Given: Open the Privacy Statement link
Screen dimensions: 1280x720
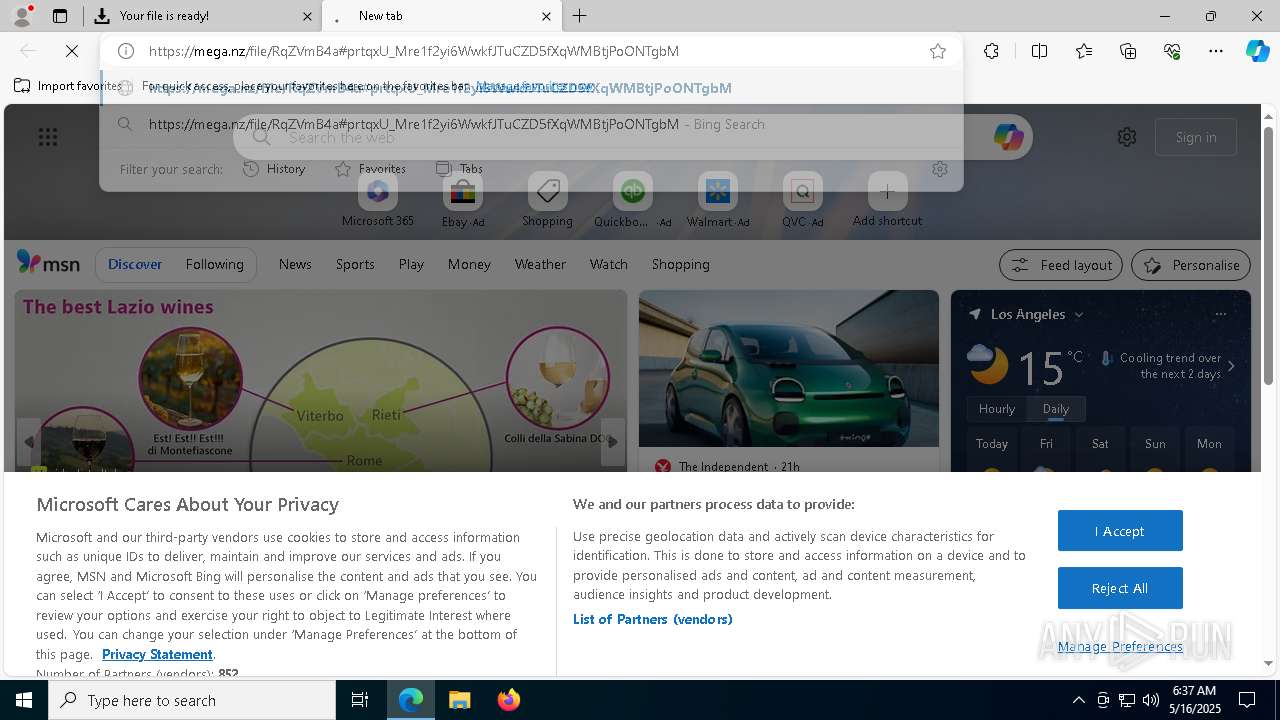Looking at the screenshot, I should click(157, 654).
